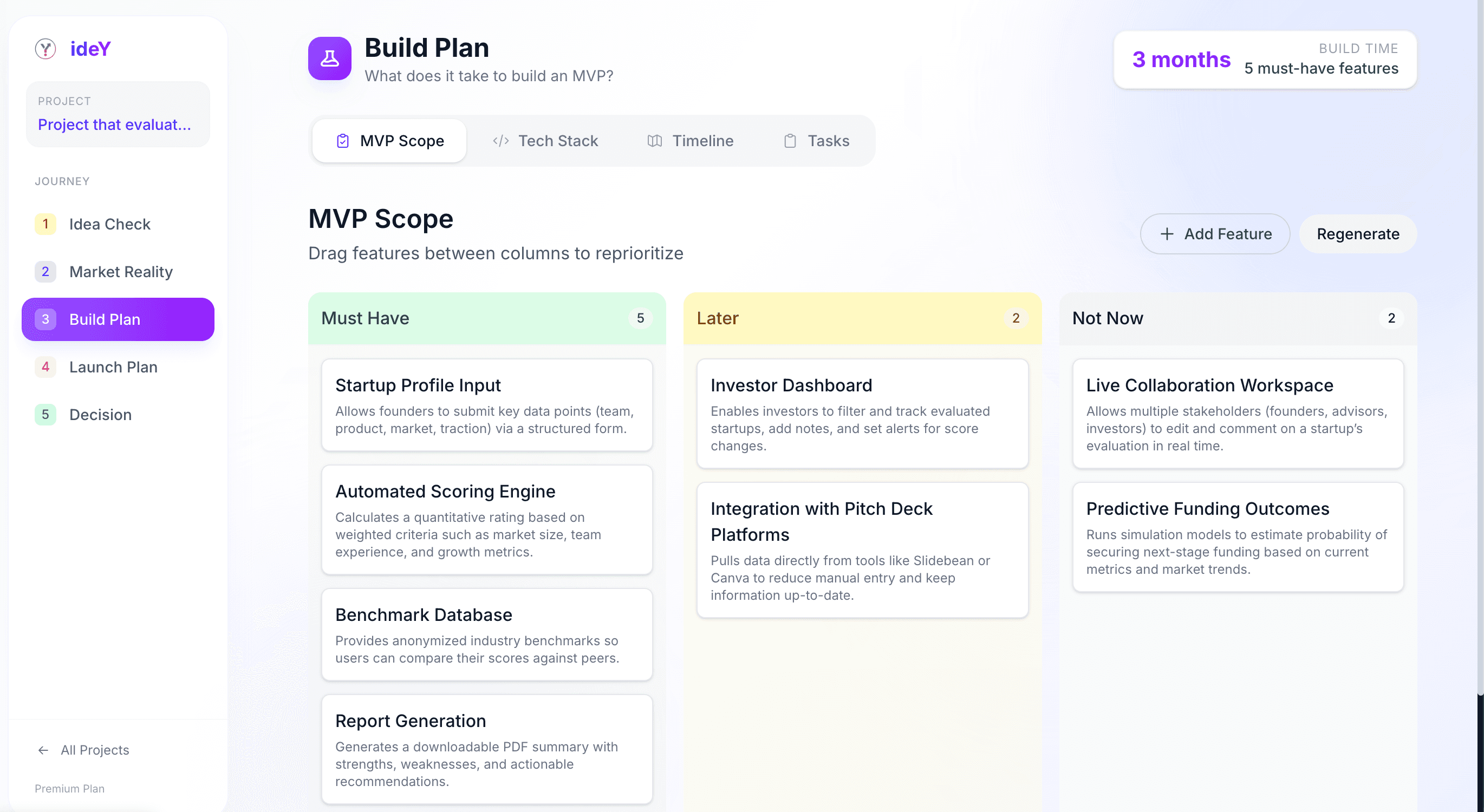Go to Launch Plan in the journey
This screenshot has height=812, width=1484.
point(113,367)
